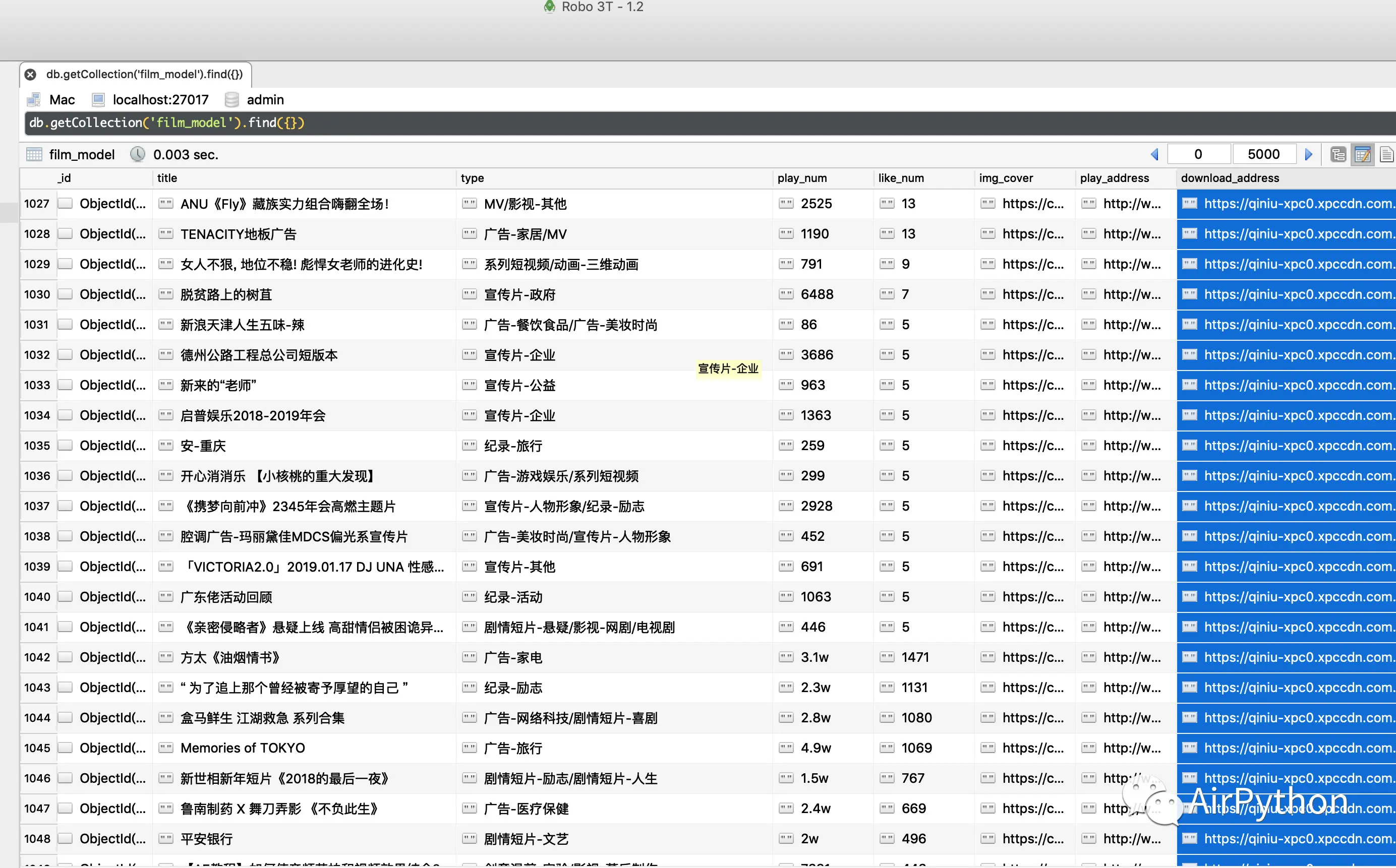Switch to tree view mode icon
The image size is (1396, 868).
(1338, 154)
